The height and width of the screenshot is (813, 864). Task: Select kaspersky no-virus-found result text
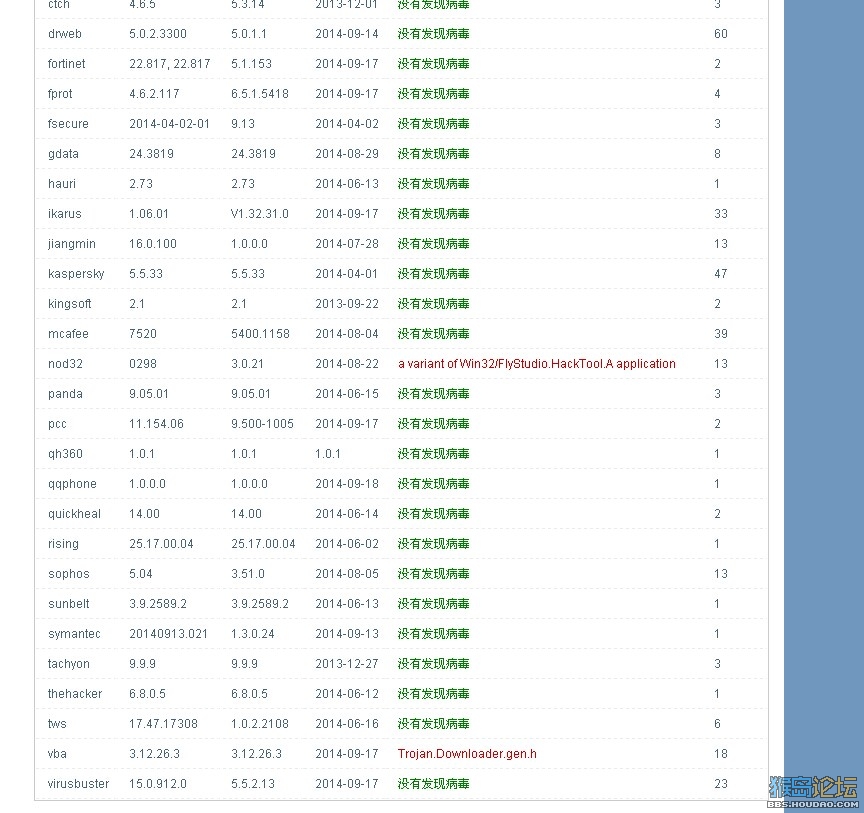tap(434, 274)
